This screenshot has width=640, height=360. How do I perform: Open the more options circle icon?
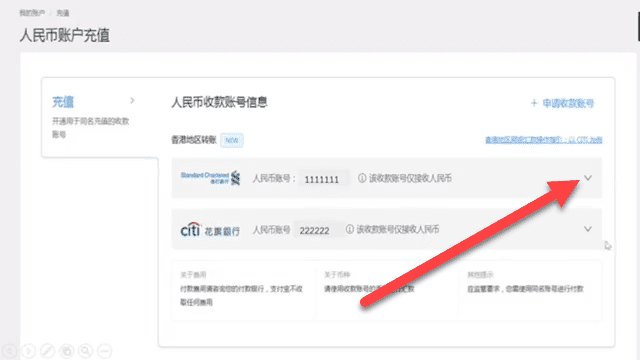105,351
